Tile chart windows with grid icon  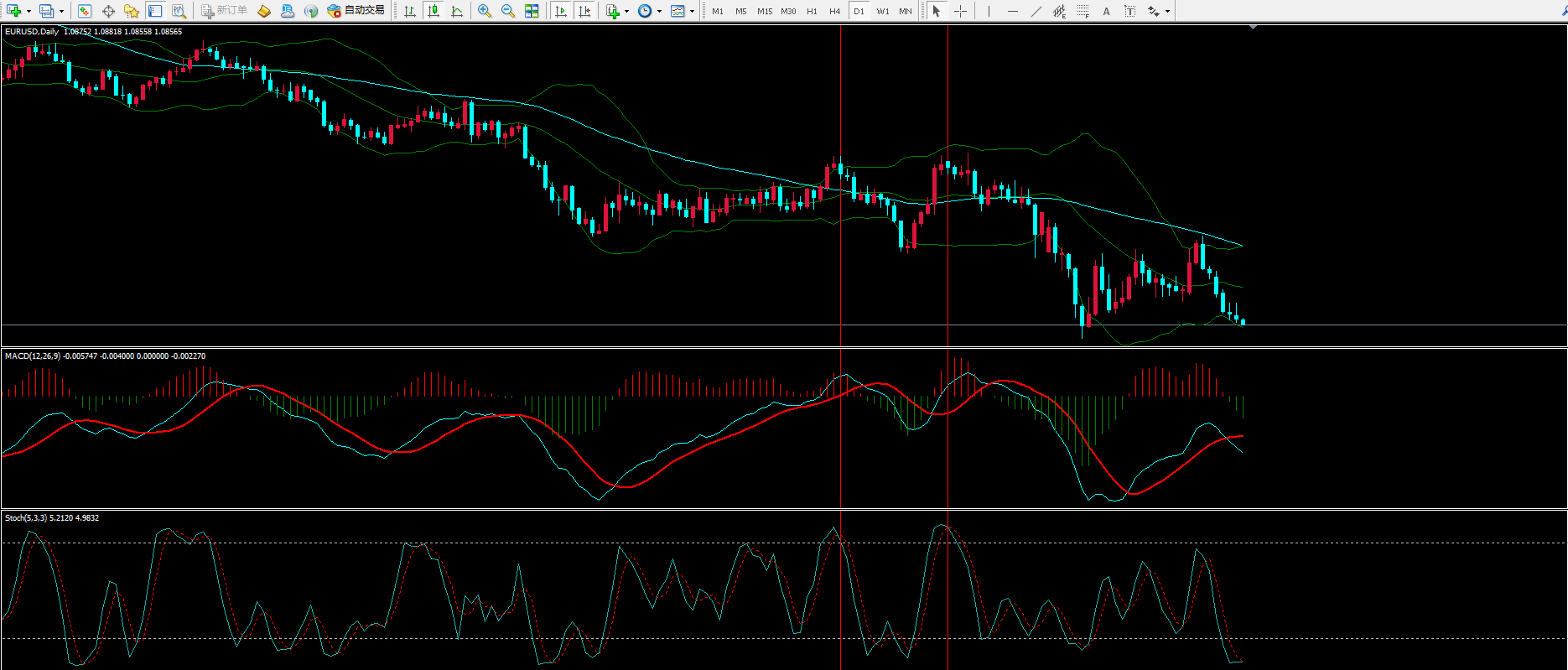(x=532, y=11)
